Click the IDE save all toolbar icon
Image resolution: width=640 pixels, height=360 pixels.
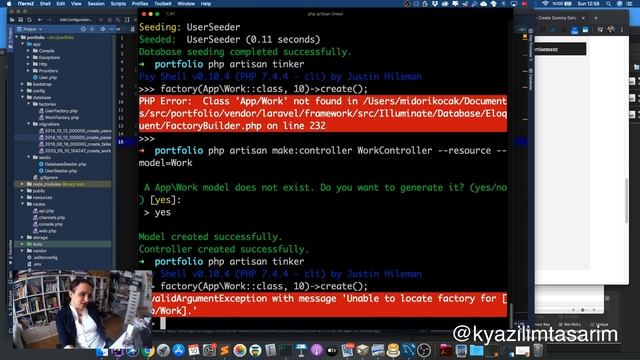[20, 20]
